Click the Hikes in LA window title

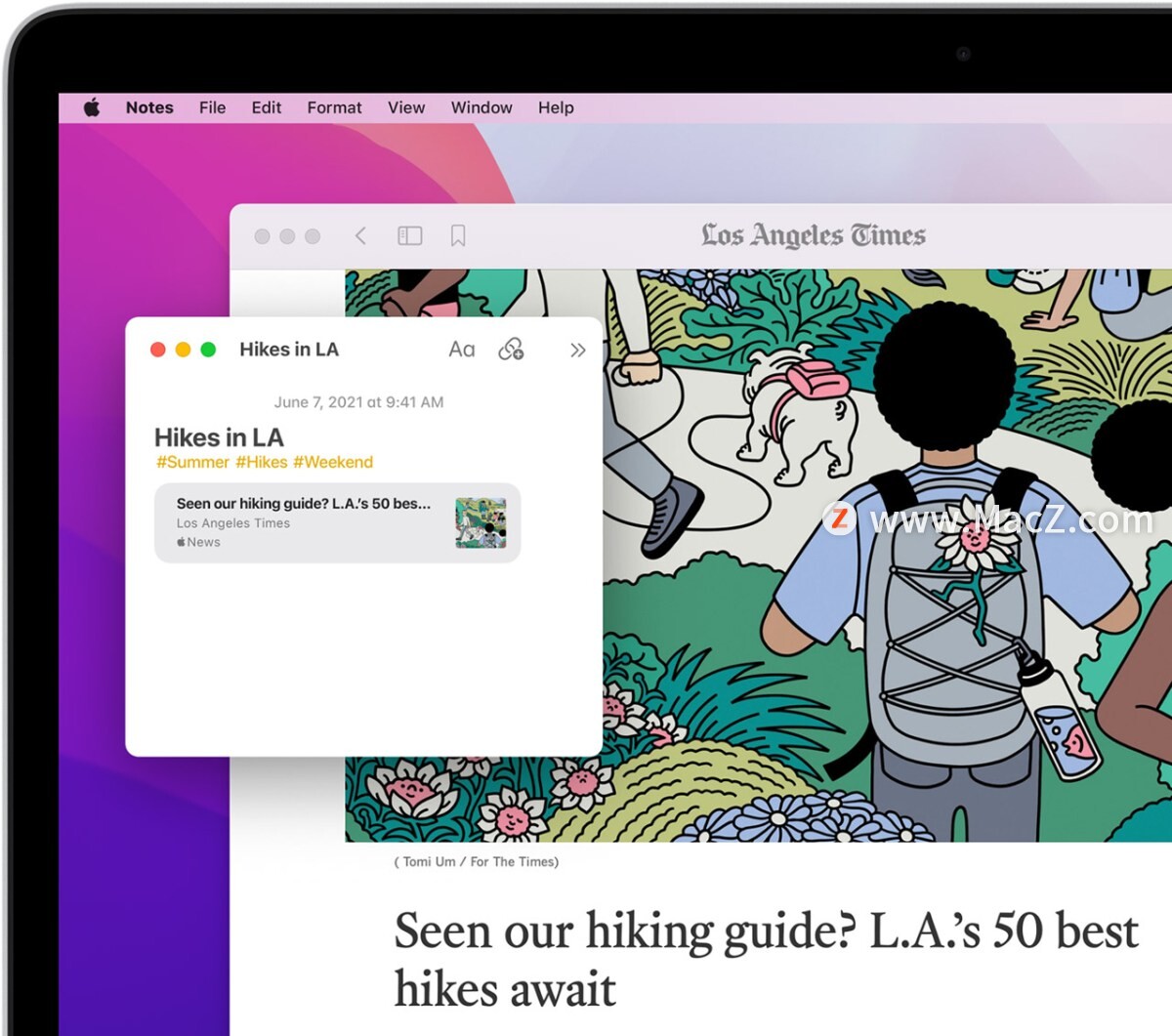[x=289, y=350]
